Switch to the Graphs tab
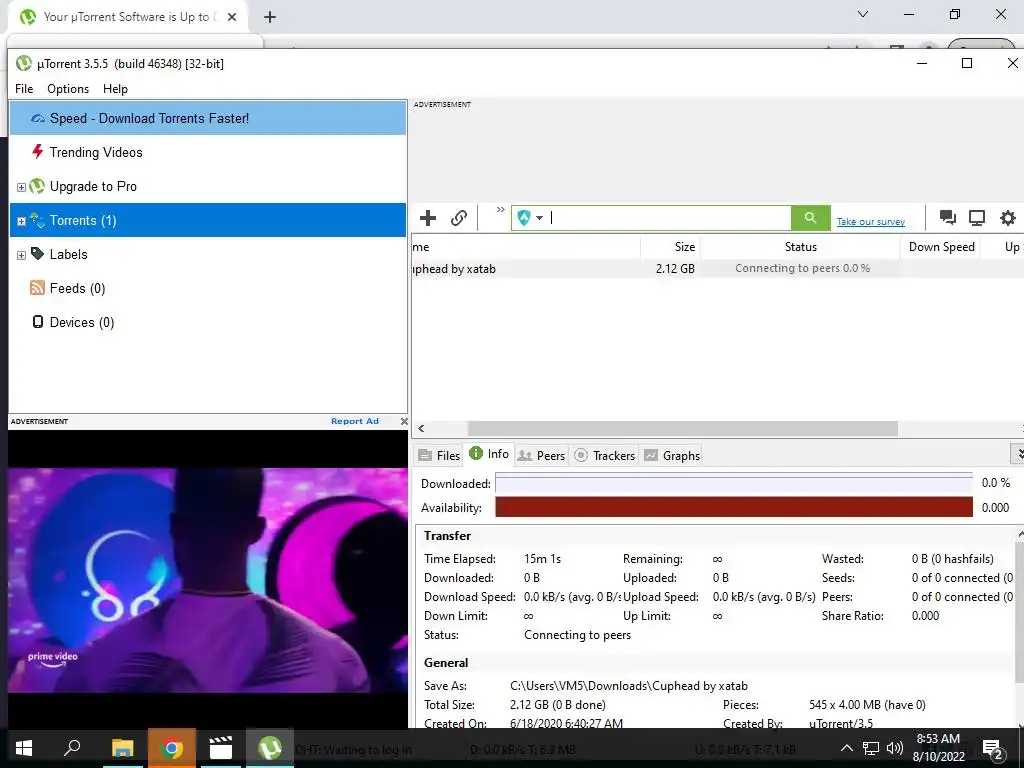 point(672,456)
